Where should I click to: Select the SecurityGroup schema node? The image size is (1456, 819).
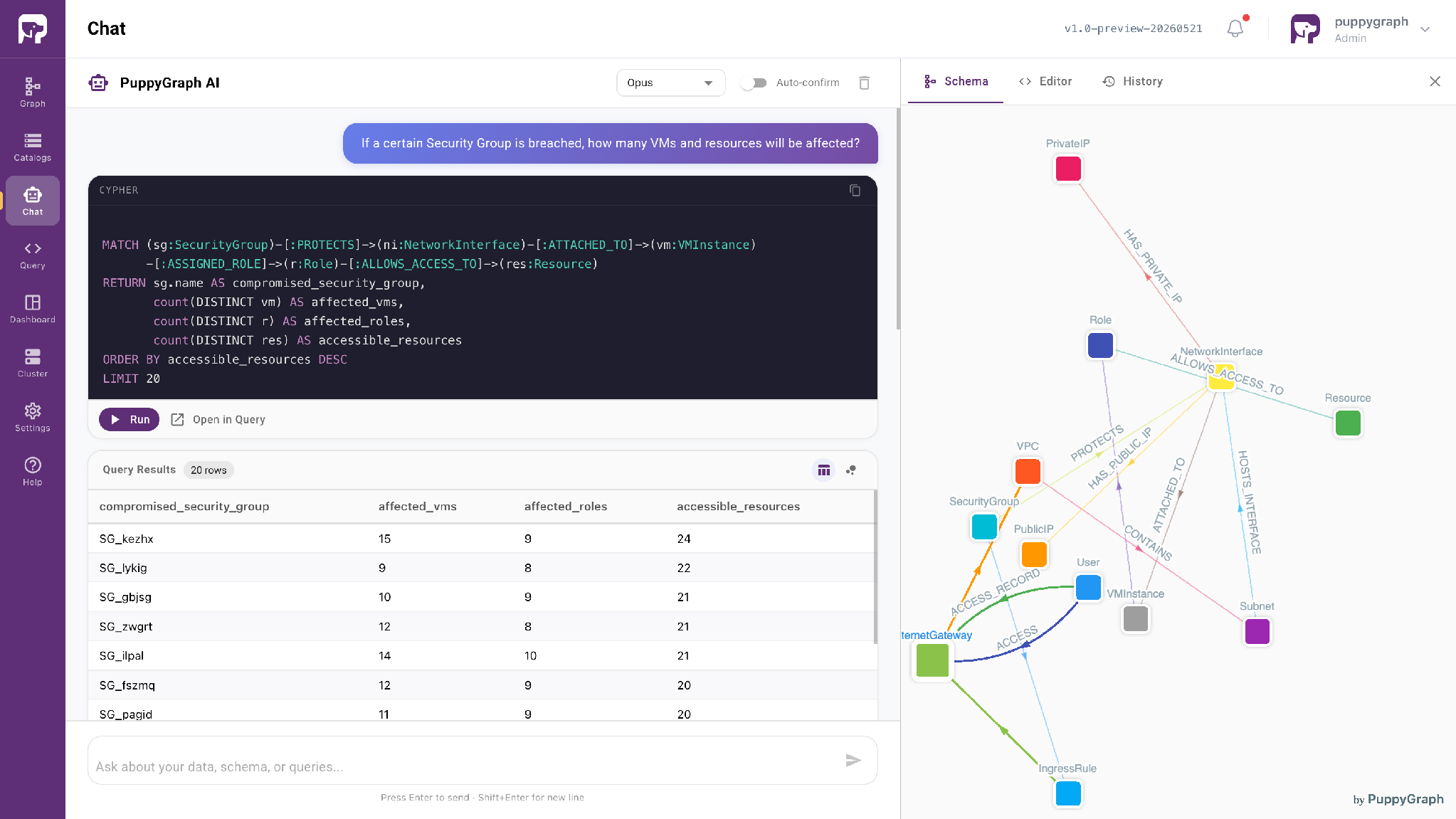[984, 527]
